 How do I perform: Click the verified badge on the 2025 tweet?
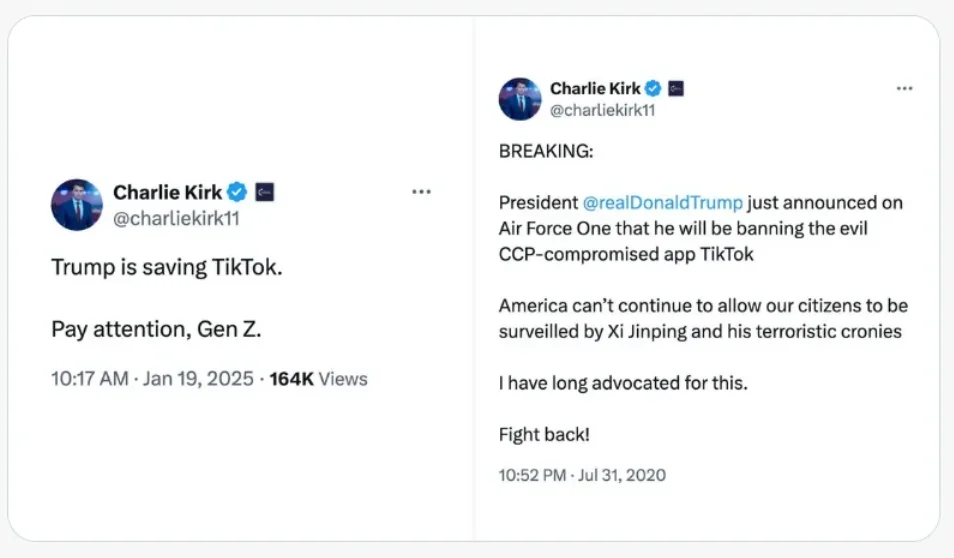[x=237, y=192]
